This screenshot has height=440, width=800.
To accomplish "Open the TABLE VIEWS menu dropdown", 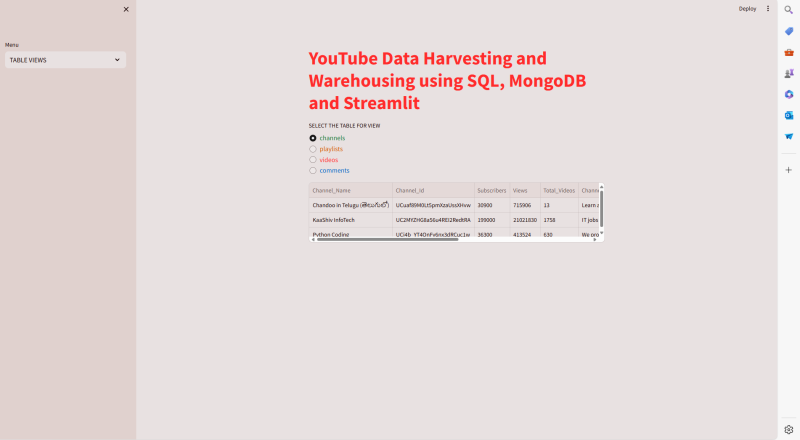I will pyautogui.click(x=65, y=60).
